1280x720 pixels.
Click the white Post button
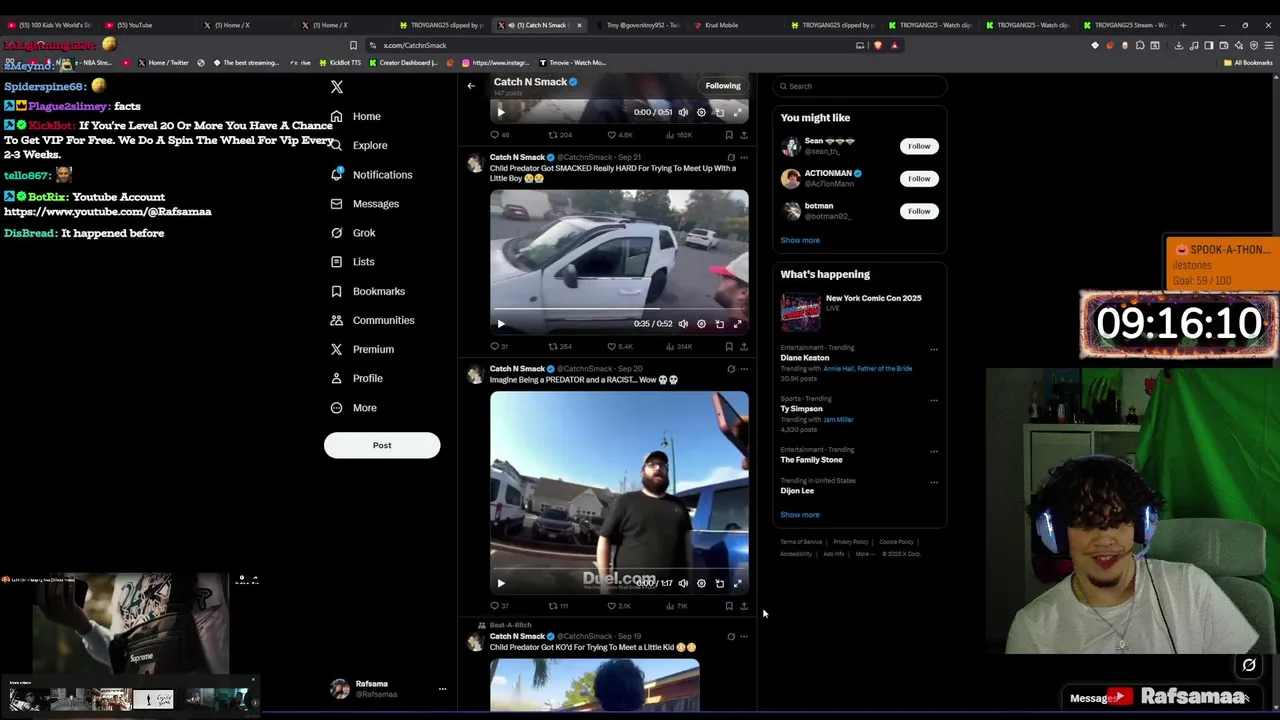pyautogui.click(x=382, y=445)
